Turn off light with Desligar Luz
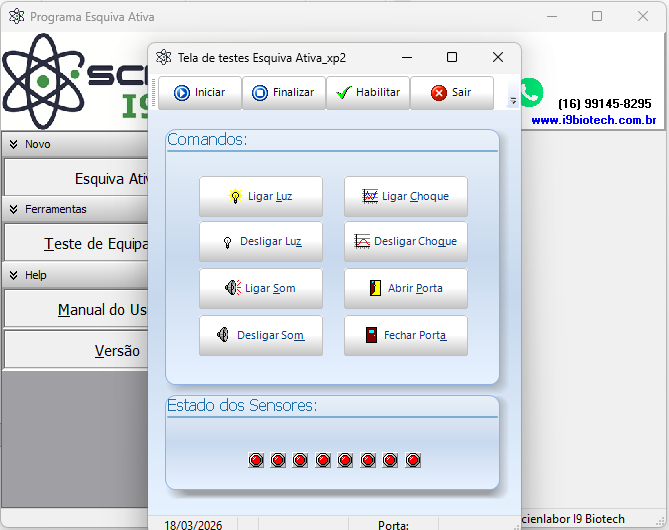 click(260, 242)
